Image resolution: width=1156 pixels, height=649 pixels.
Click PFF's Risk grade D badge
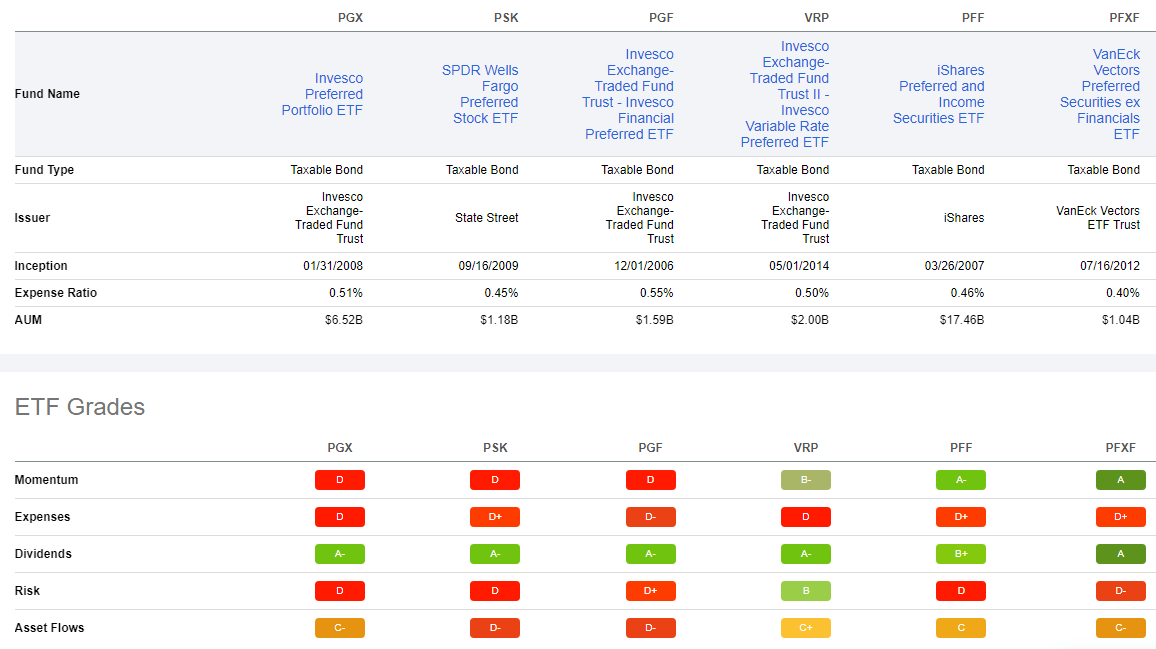961,591
